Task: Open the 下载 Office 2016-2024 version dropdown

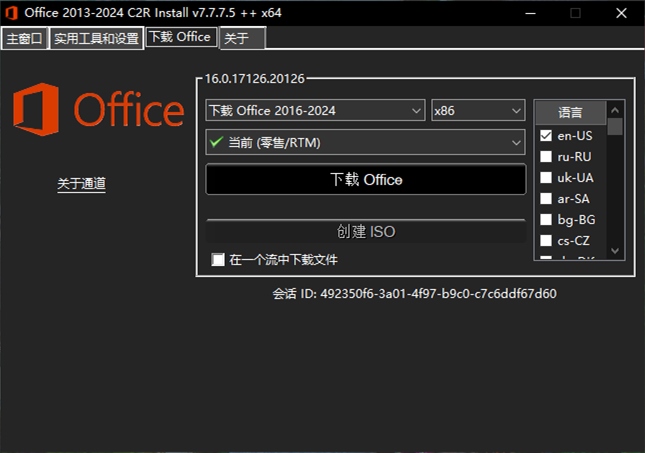Action: (x=315, y=110)
